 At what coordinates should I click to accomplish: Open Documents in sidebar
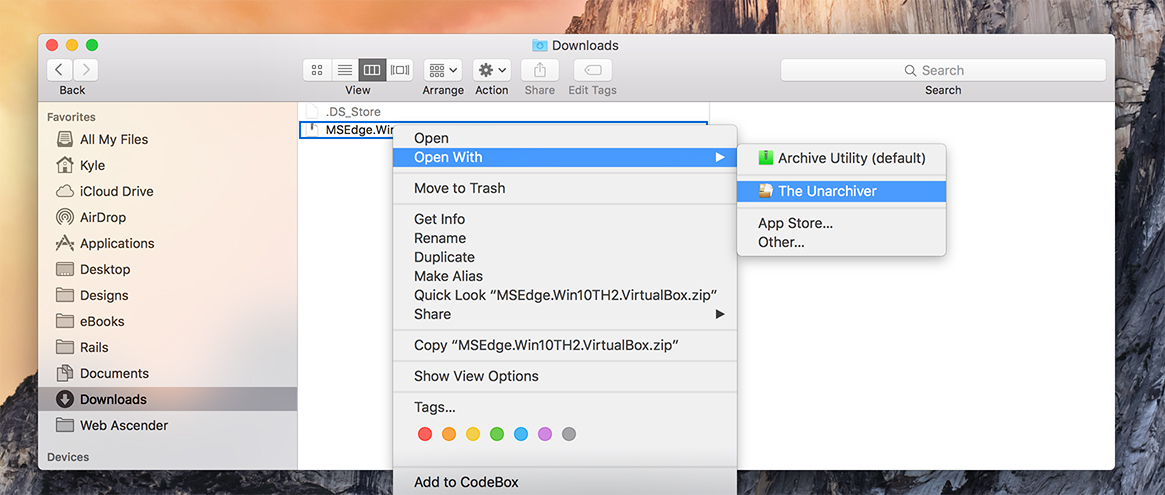[168, 373]
